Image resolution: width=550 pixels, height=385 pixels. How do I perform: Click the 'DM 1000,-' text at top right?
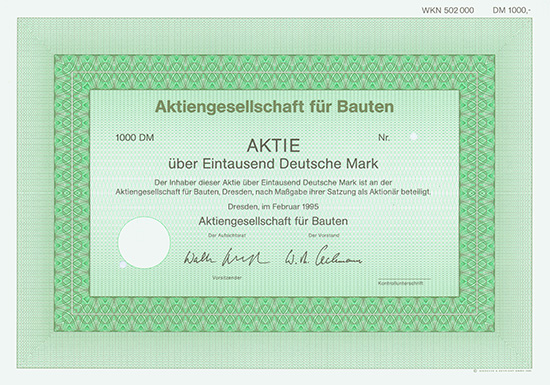(x=511, y=11)
